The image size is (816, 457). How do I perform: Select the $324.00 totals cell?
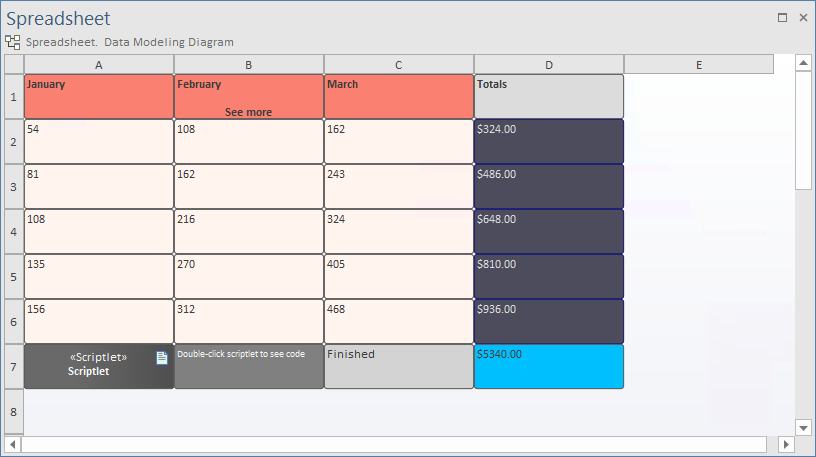point(548,141)
